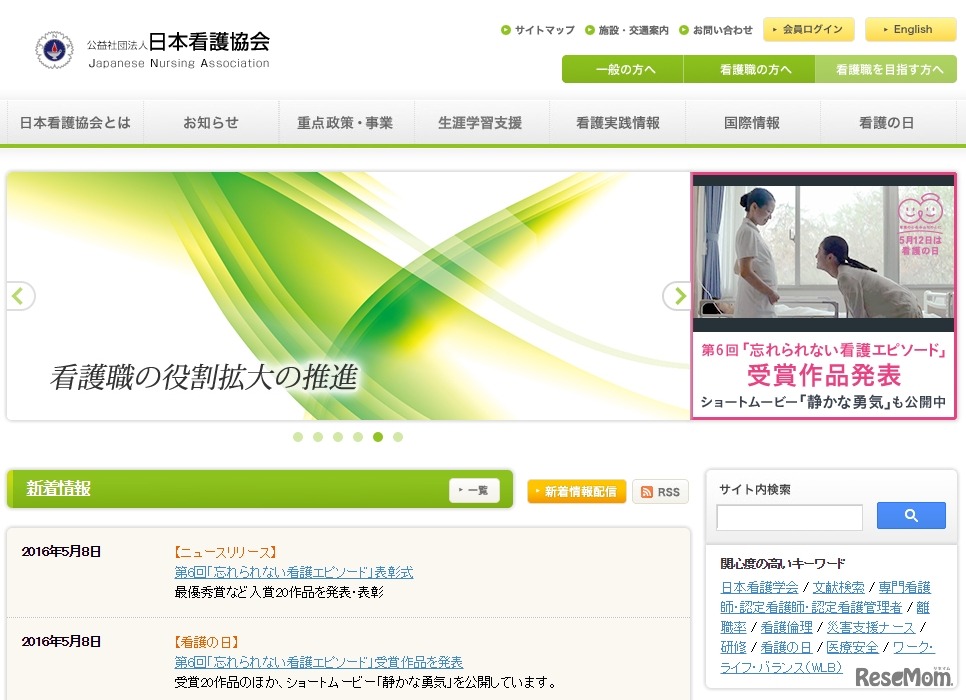Viewport: 966px width, 700px height.
Task: Go to previous carousel slide arrow
Action: [x=20, y=296]
